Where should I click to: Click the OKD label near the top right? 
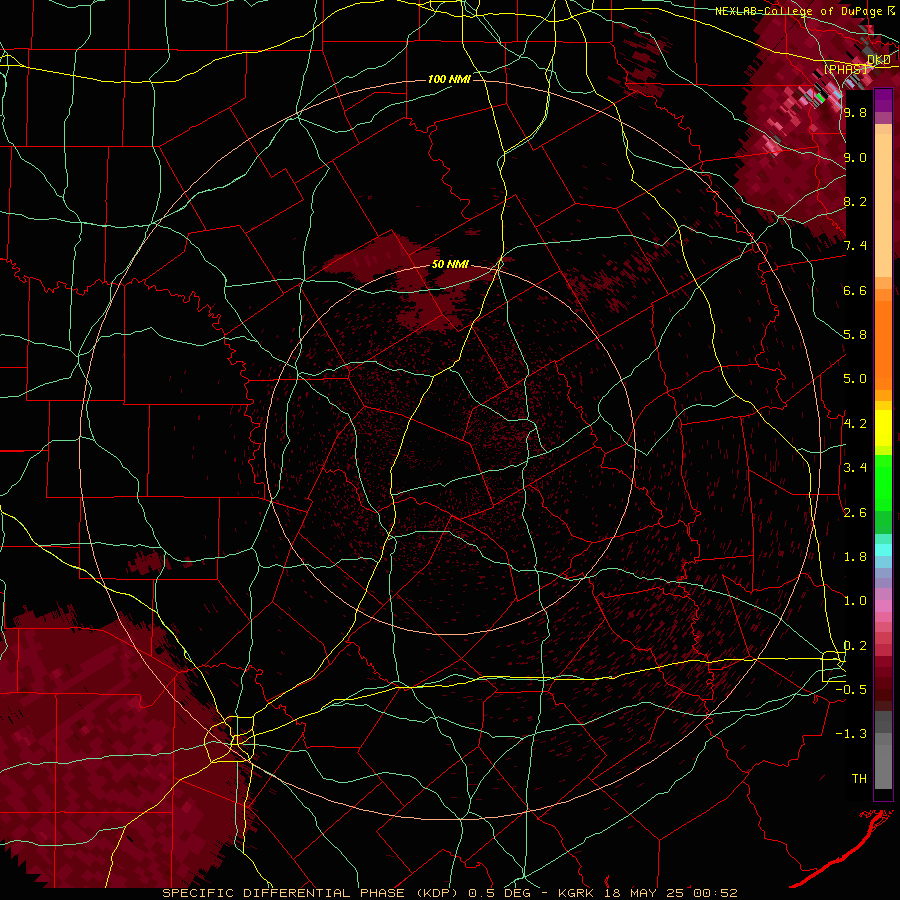[x=879, y=60]
